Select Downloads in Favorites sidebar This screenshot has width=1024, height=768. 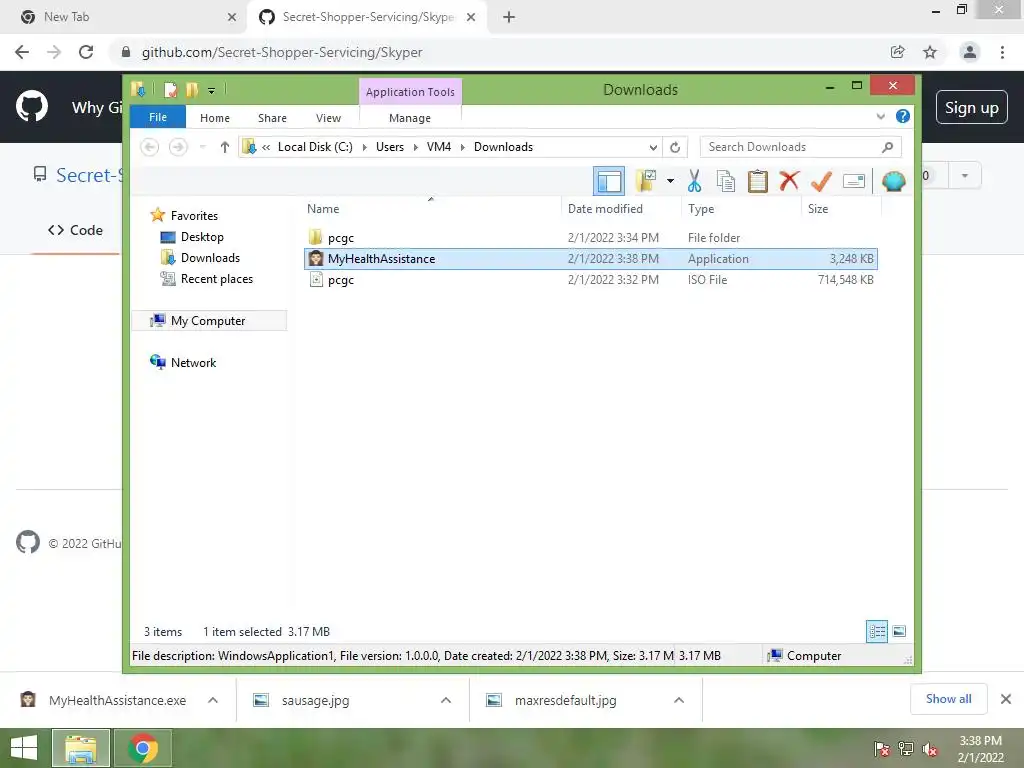tap(210, 258)
